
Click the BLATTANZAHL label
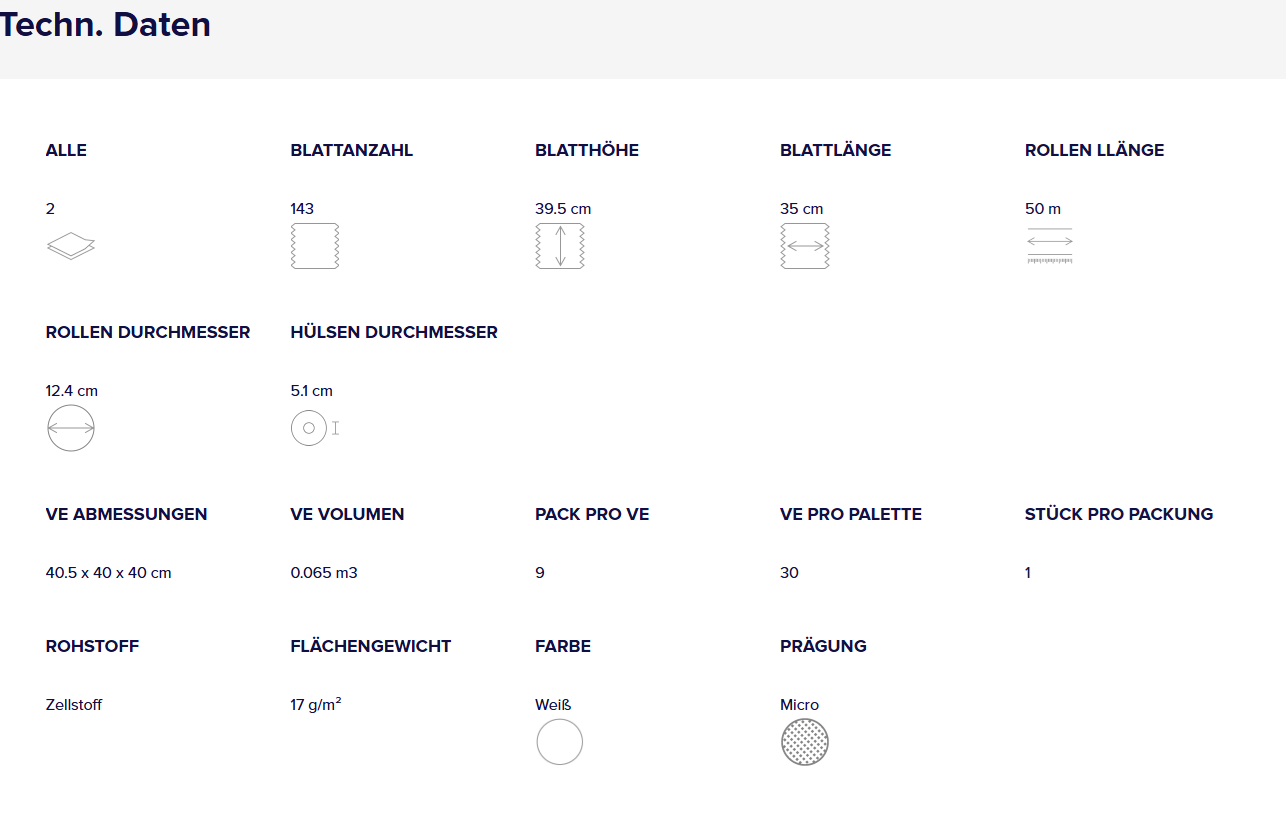point(351,150)
